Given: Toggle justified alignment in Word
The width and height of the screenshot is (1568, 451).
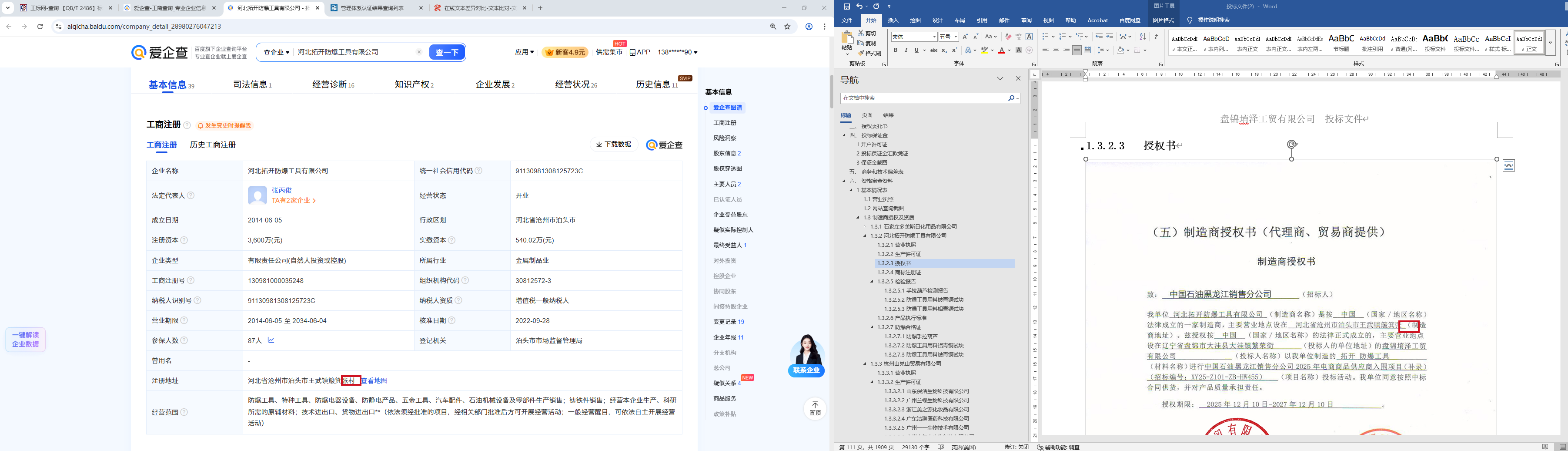Looking at the screenshot, I should pyautogui.click(x=1077, y=50).
